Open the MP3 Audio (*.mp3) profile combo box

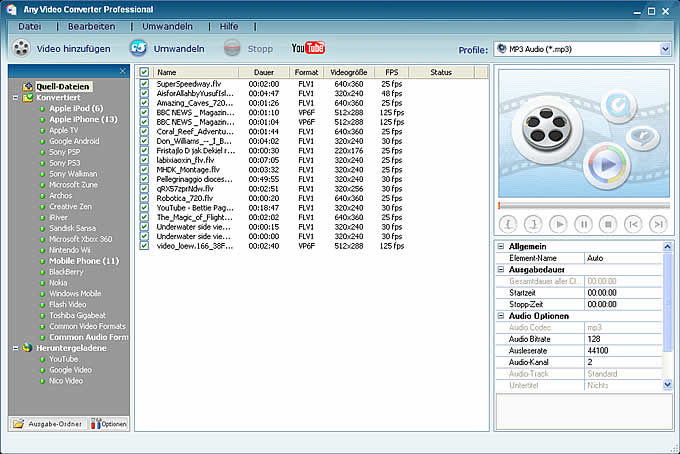582,49
